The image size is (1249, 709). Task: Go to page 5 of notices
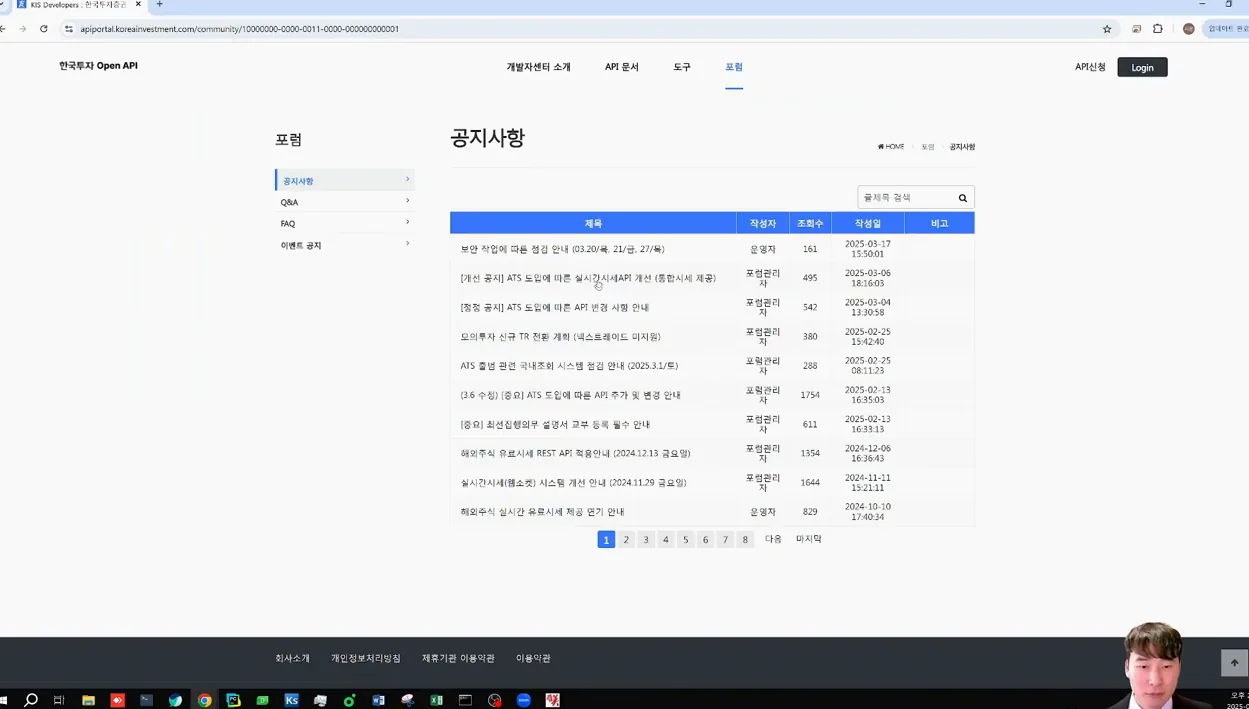[685, 540]
